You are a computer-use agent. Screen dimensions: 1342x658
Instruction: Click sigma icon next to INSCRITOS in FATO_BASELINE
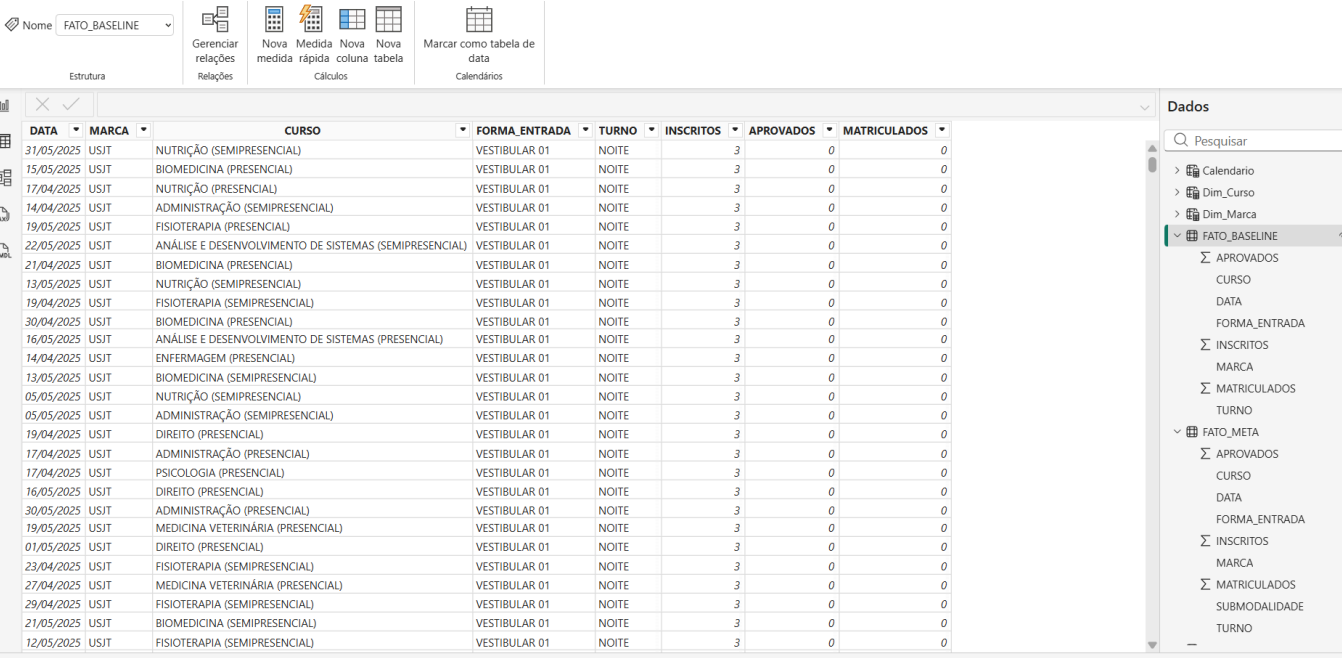click(x=1205, y=345)
